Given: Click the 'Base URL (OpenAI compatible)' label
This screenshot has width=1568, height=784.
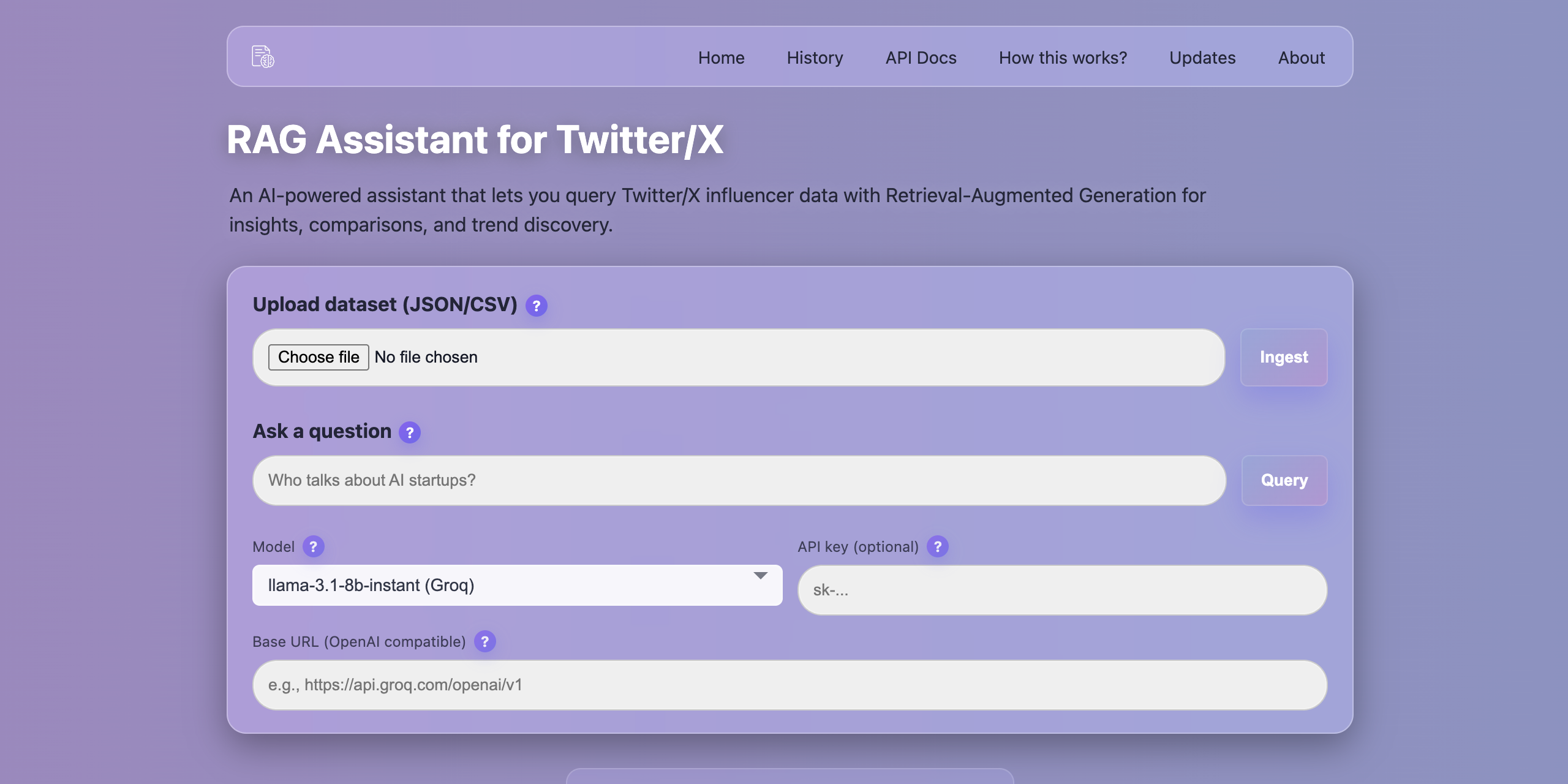Looking at the screenshot, I should click(359, 641).
